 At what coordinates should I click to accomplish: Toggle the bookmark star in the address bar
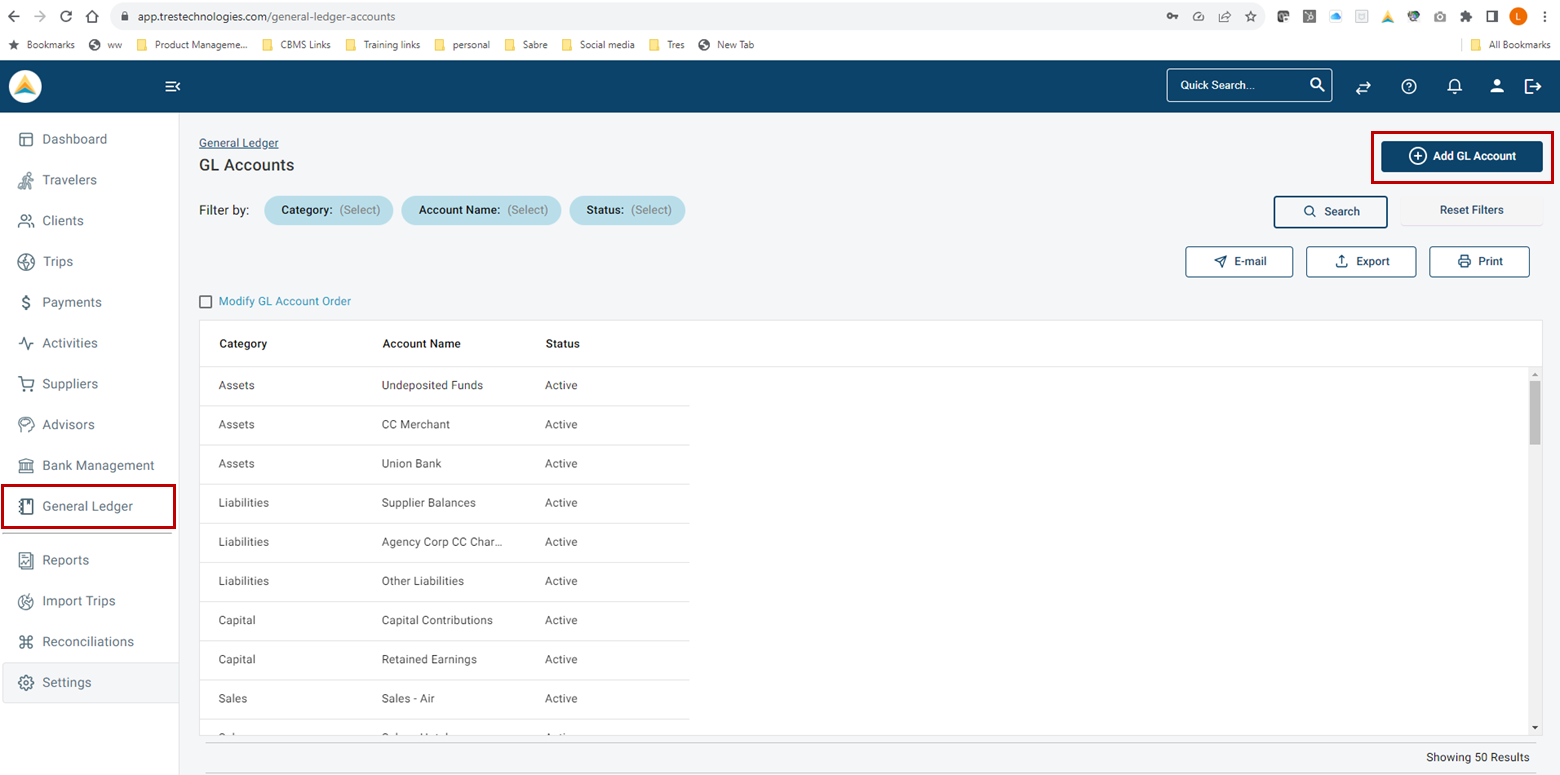1251,16
